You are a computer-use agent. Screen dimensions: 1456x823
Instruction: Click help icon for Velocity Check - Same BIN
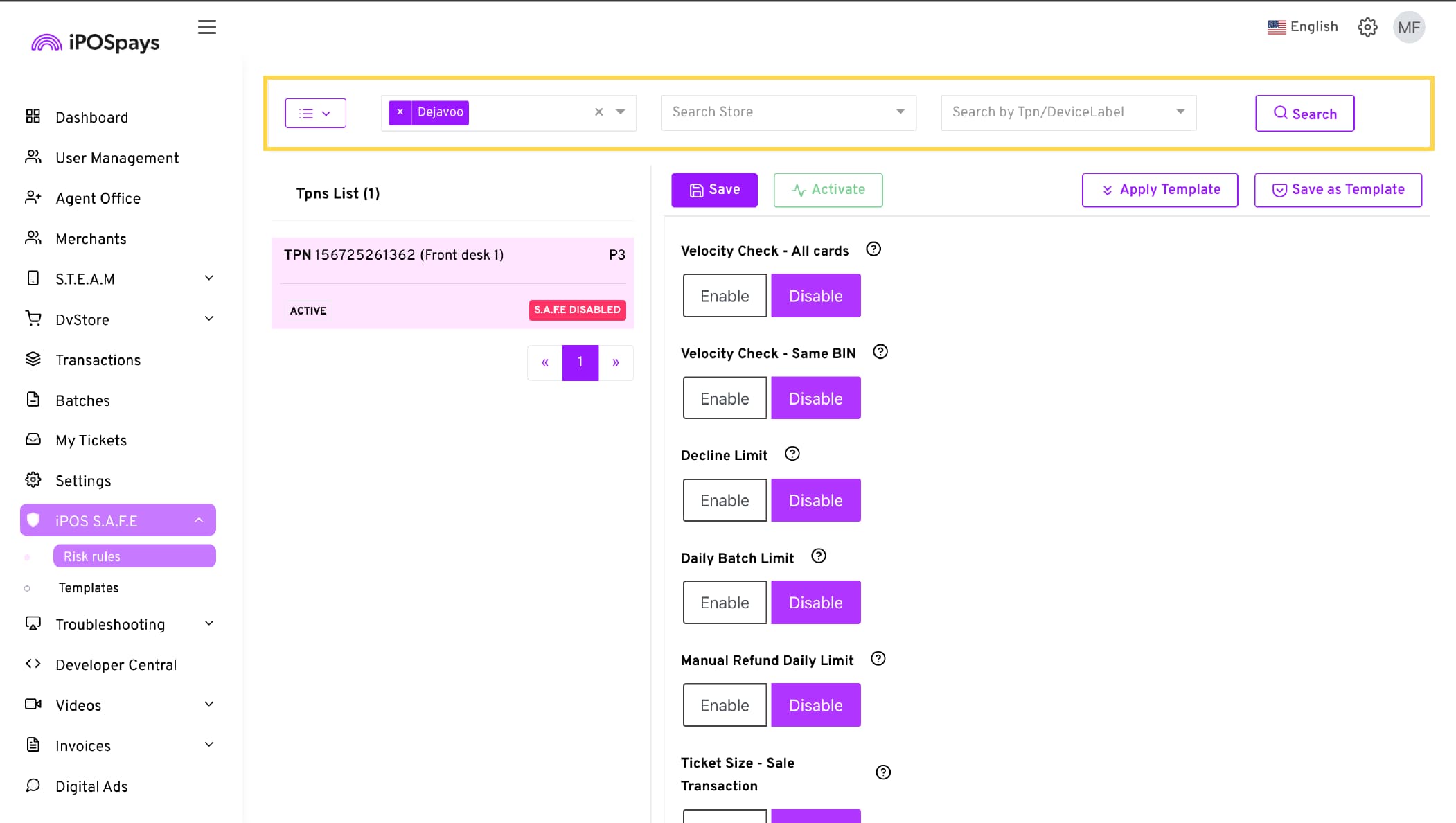880,352
